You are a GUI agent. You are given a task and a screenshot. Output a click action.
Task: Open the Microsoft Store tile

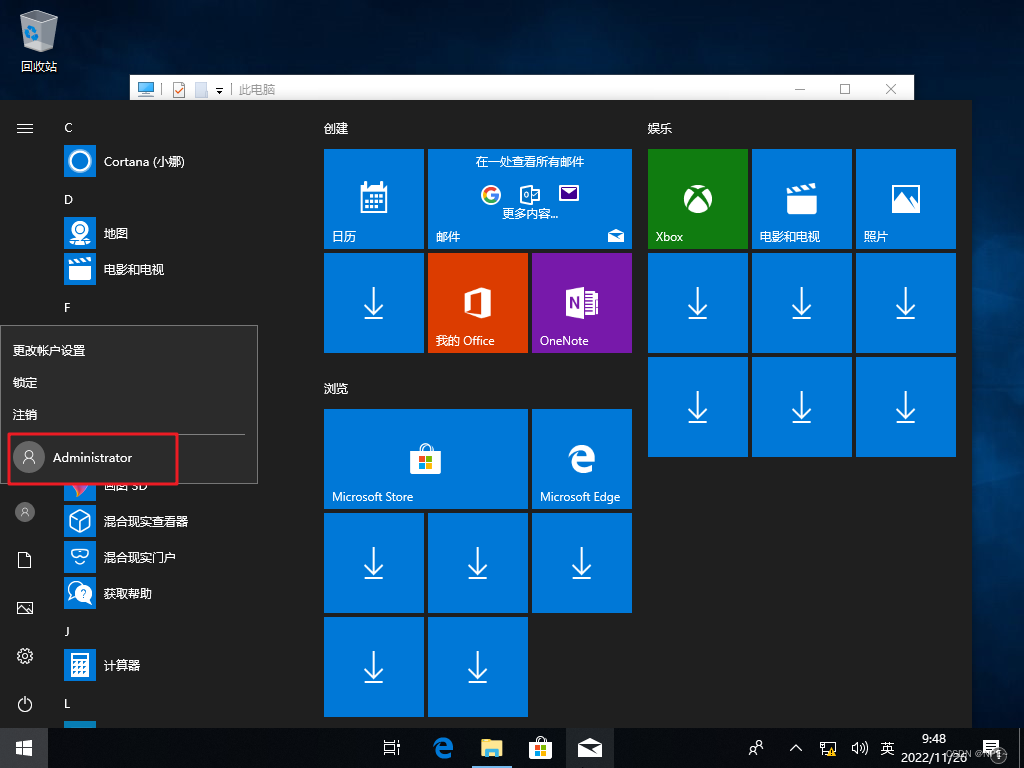[x=426, y=459]
